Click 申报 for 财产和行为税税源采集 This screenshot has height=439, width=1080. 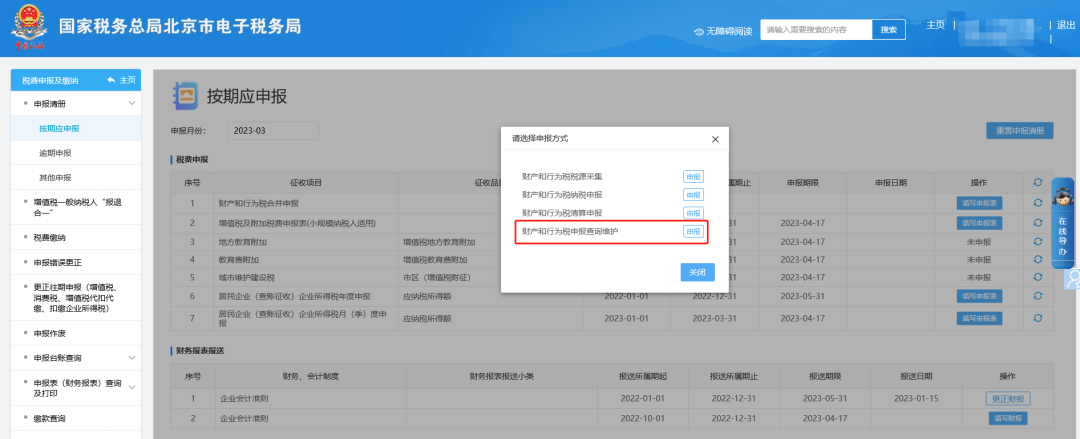pyautogui.click(x=693, y=177)
